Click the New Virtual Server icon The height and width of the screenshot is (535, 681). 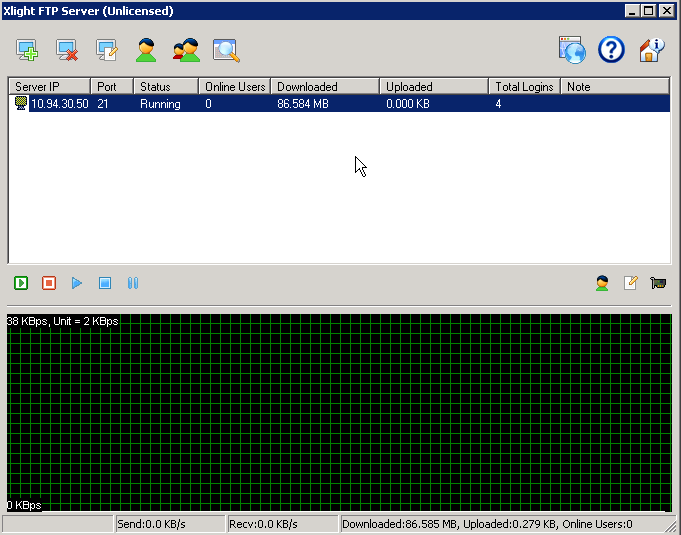coord(26,50)
